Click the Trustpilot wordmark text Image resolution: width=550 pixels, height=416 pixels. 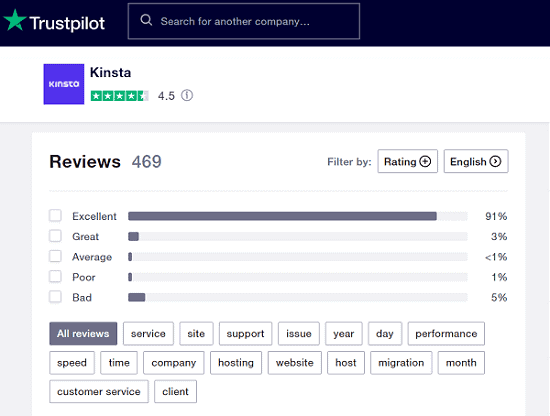pos(67,24)
